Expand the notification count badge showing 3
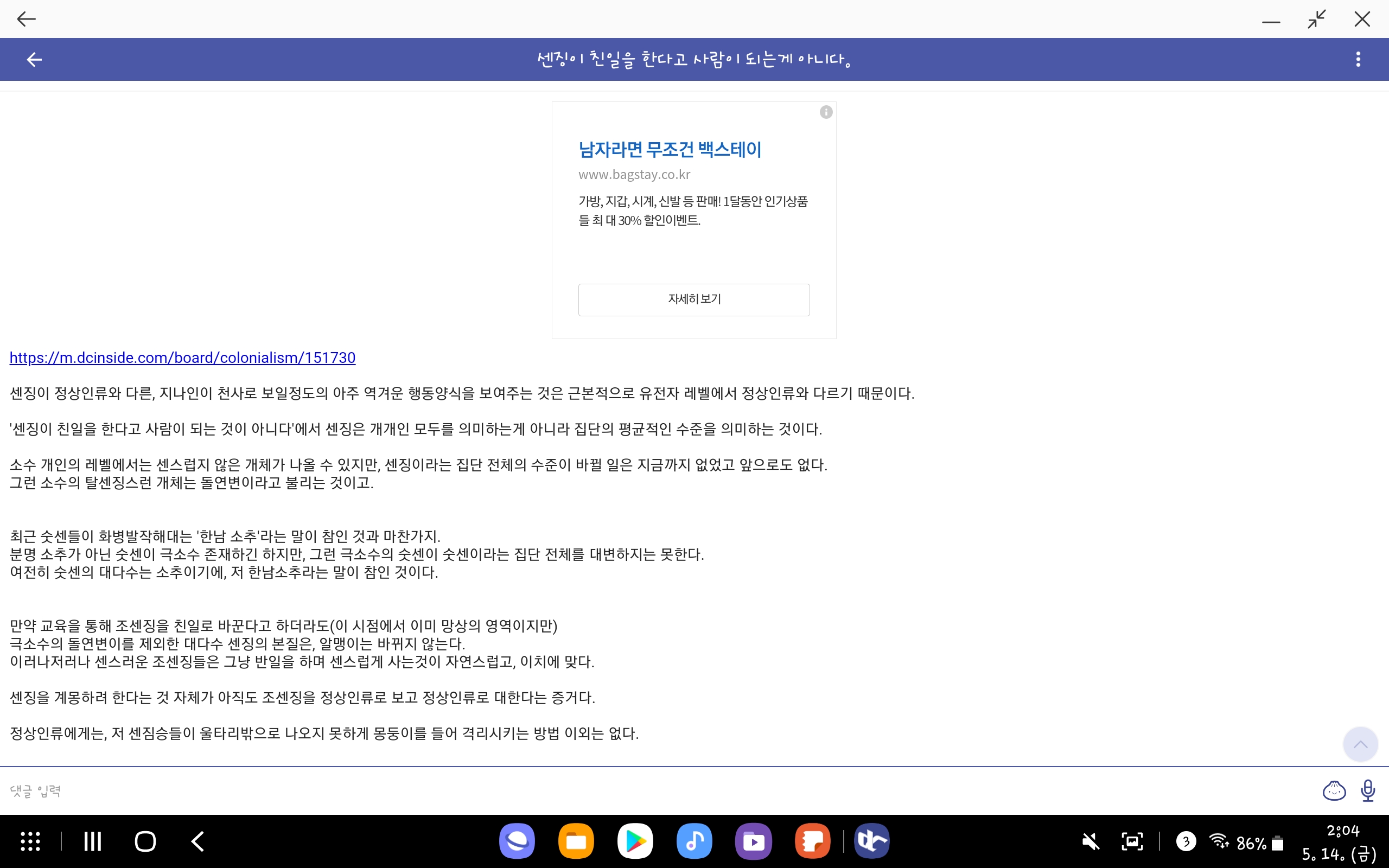This screenshot has height=868, width=1389. (x=1186, y=841)
